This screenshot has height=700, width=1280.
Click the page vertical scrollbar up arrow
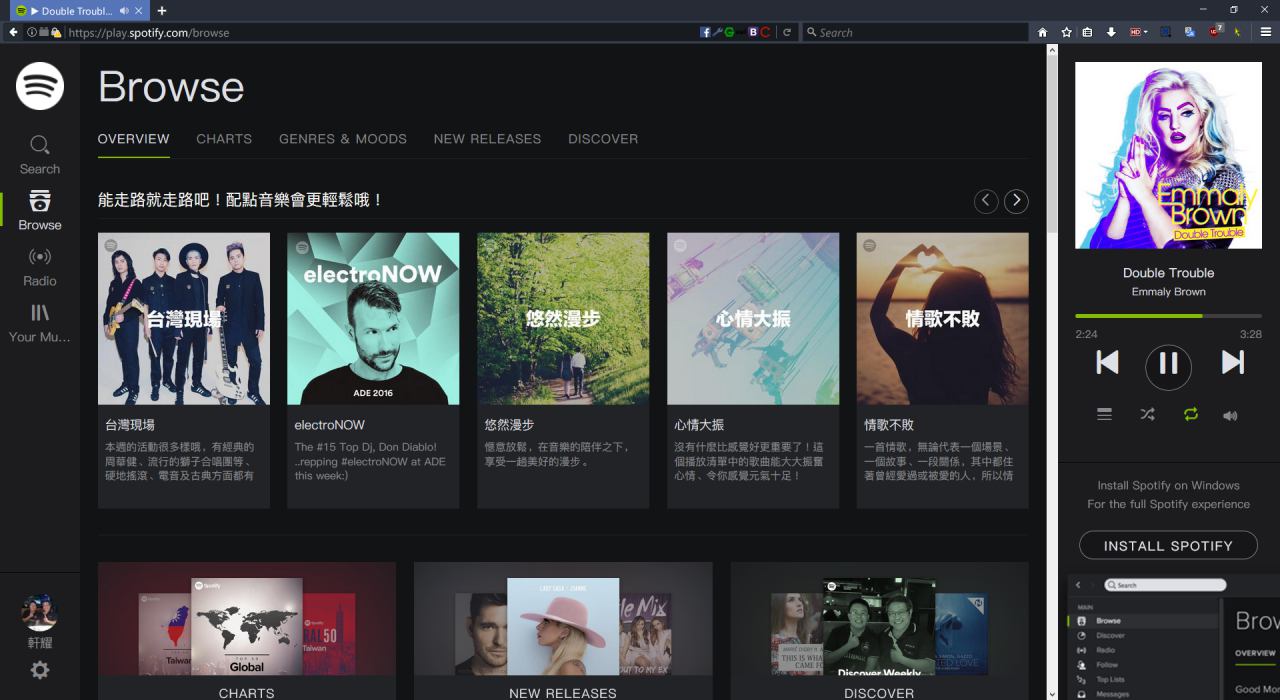tap(1052, 50)
